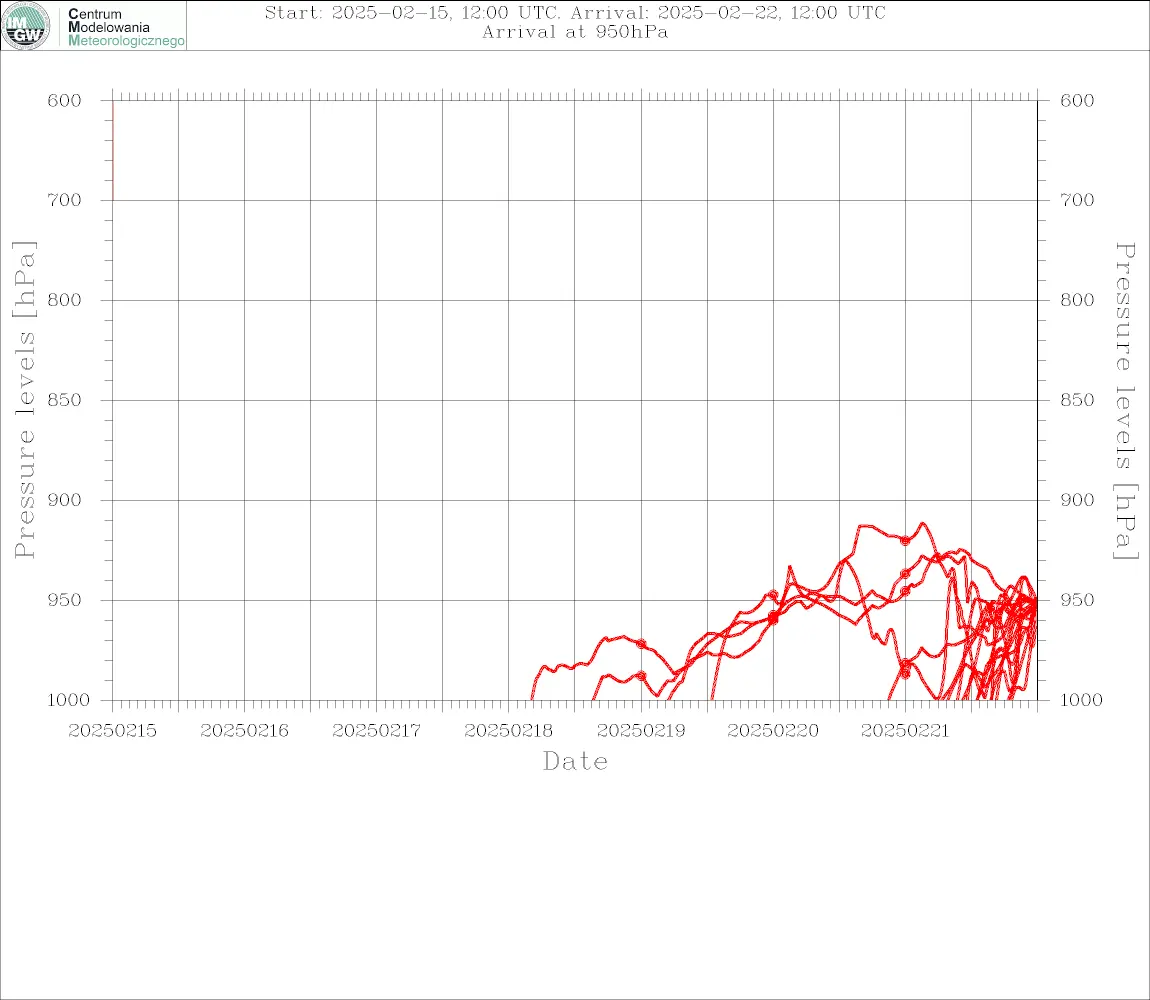Screen dimensions: 1150x1000
Task: Click date label 20250221
Action: click(905, 731)
